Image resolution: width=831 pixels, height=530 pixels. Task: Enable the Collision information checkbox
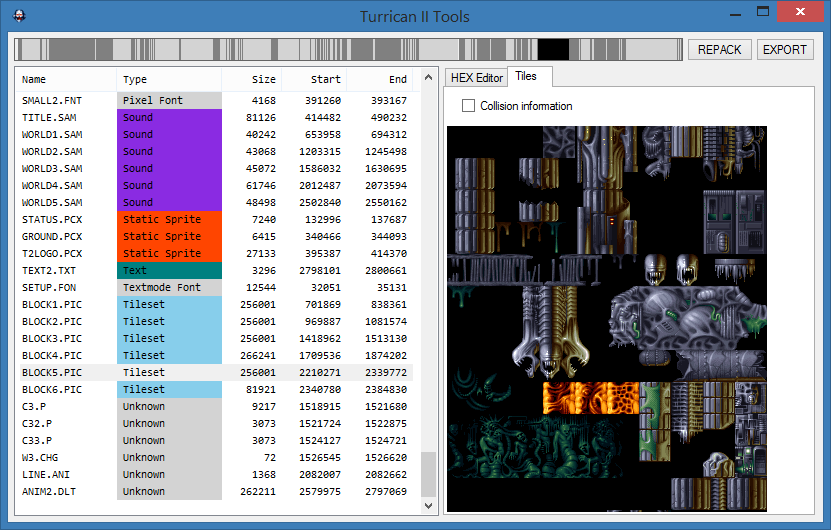point(468,105)
